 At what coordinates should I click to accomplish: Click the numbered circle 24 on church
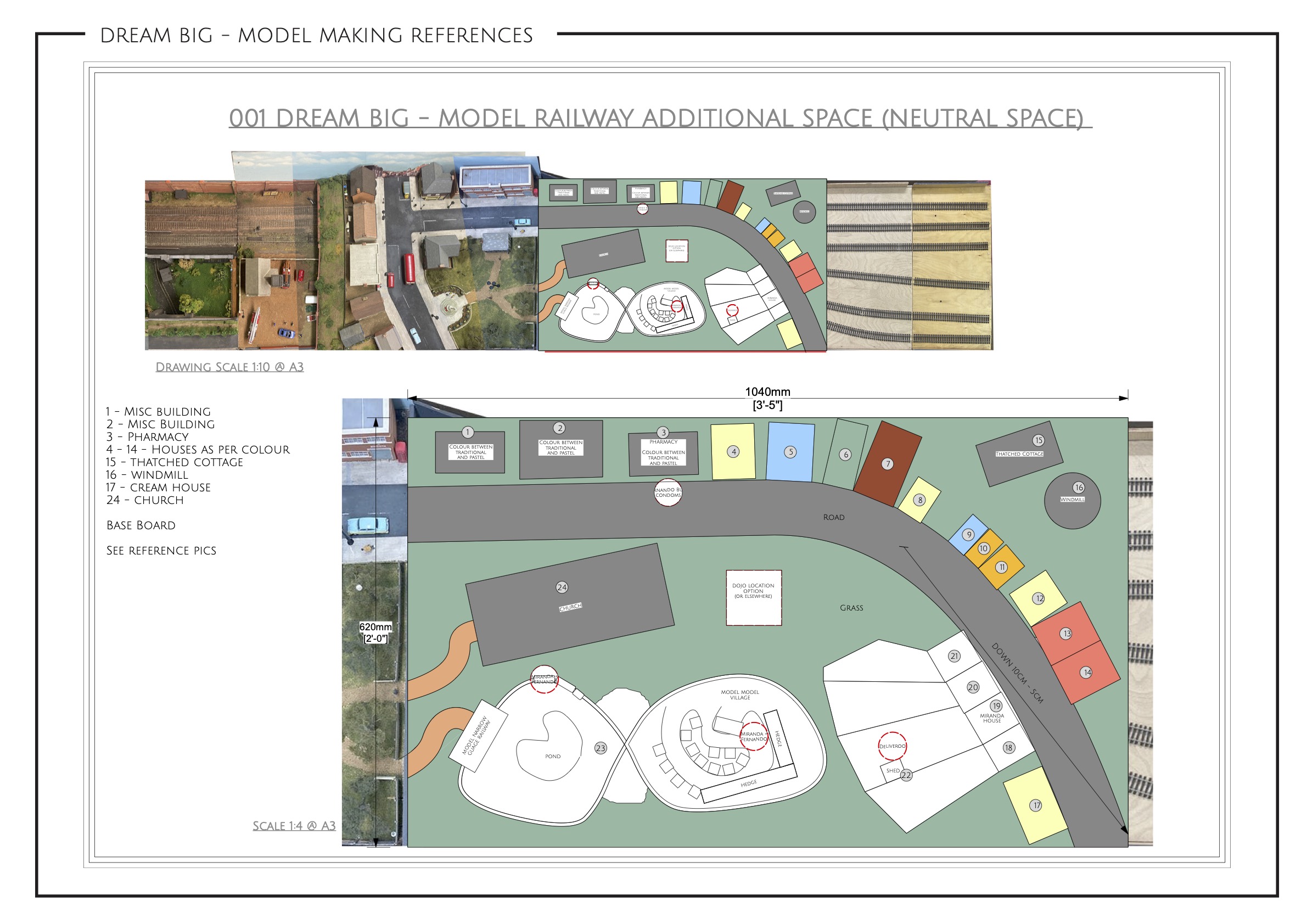(562, 587)
